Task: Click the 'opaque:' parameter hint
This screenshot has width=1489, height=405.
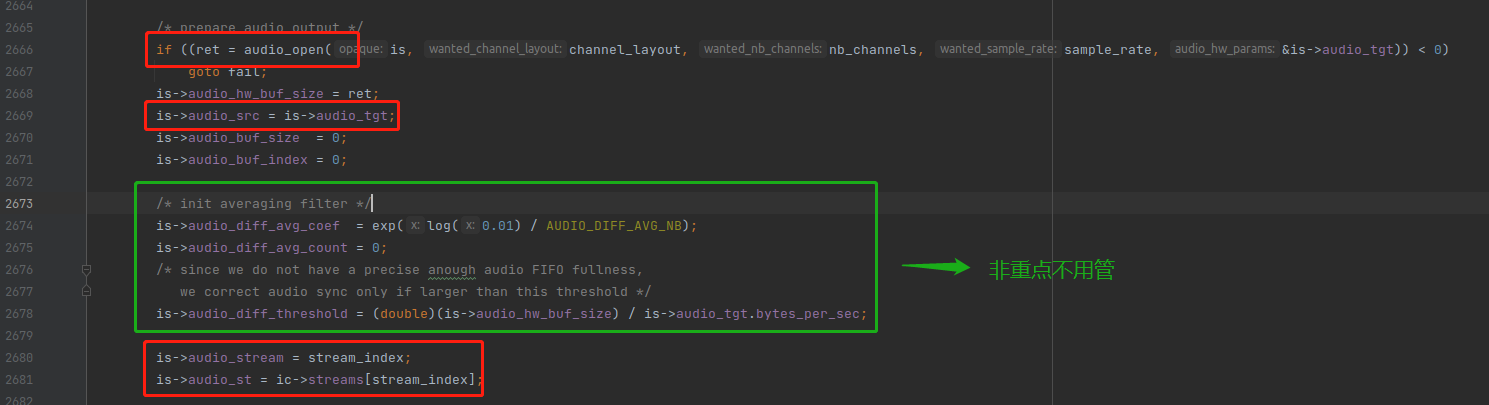Action: 360,48
